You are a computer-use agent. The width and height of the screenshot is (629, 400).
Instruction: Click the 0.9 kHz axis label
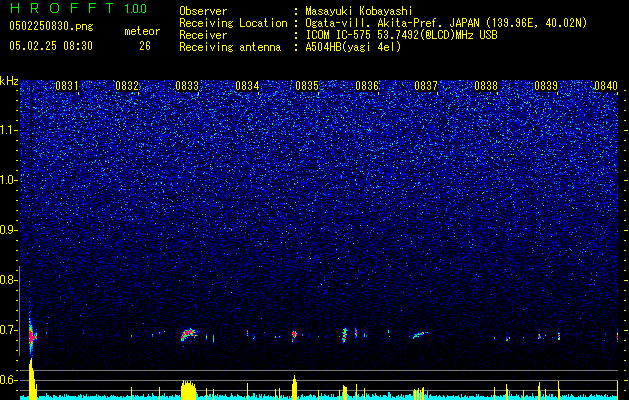click(x=8, y=230)
